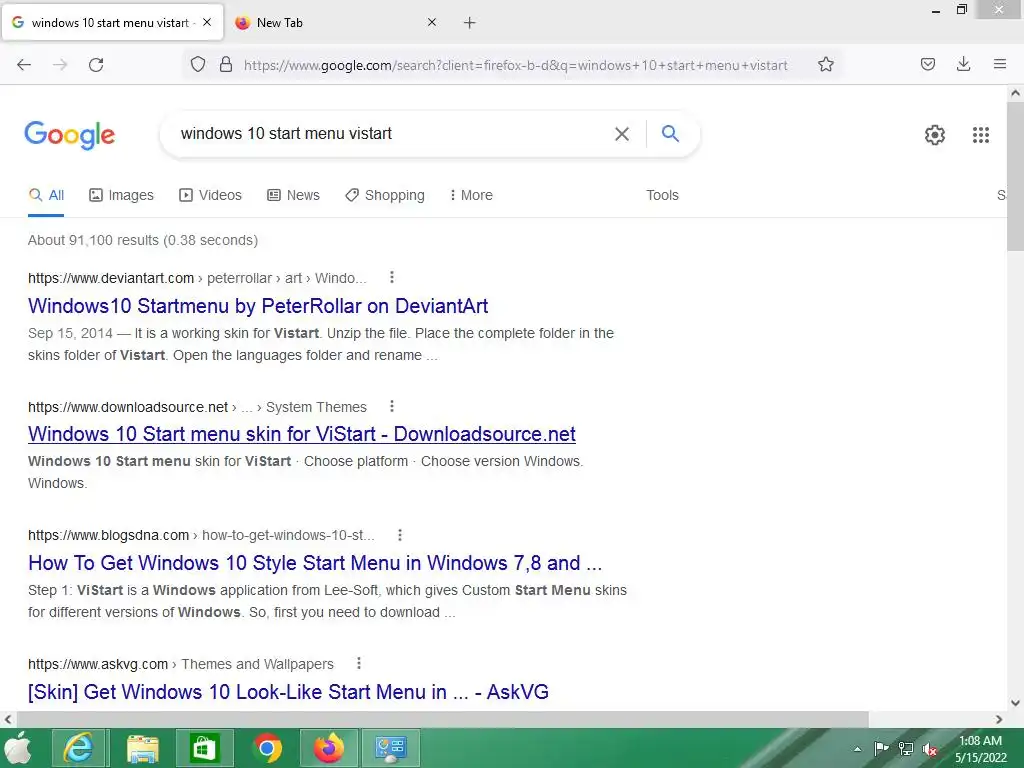Expand the More search categories menu

coord(471,195)
